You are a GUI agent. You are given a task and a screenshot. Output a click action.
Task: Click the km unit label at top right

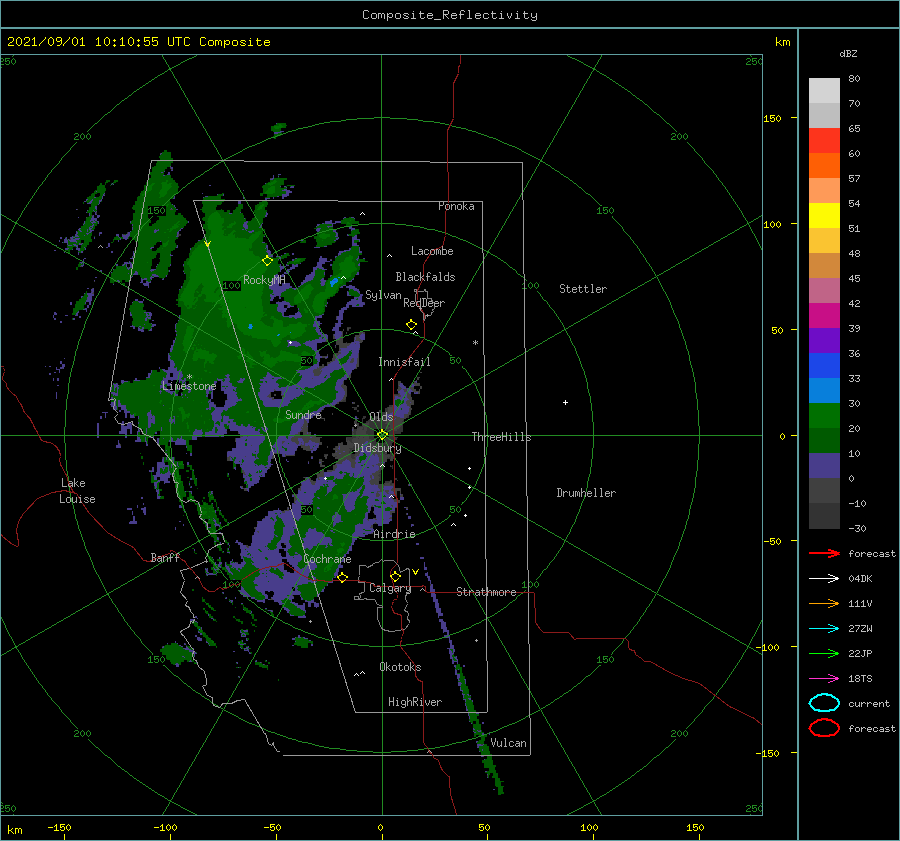pyautogui.click(x=782, y=42)
